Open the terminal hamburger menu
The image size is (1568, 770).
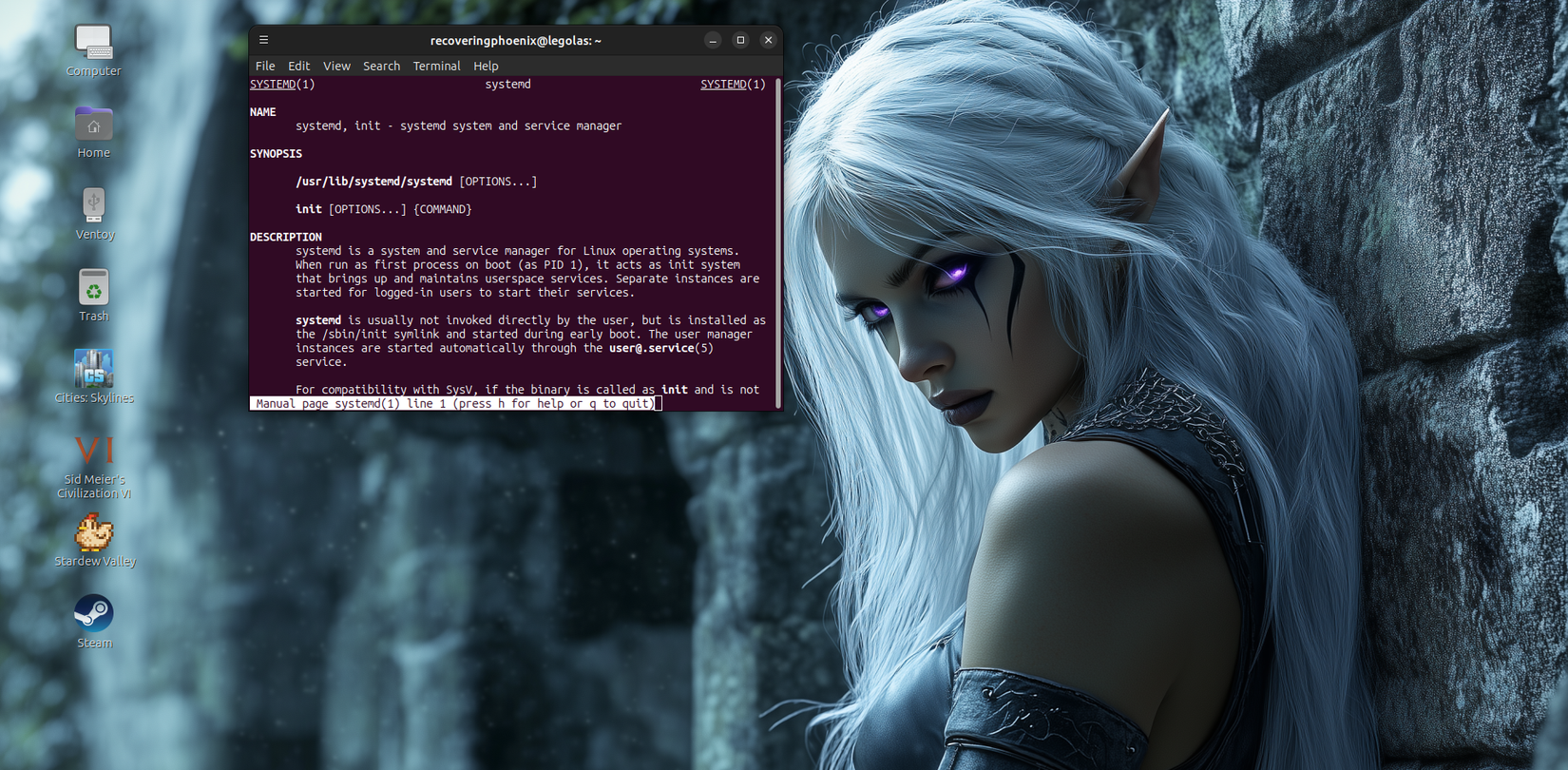264,40
